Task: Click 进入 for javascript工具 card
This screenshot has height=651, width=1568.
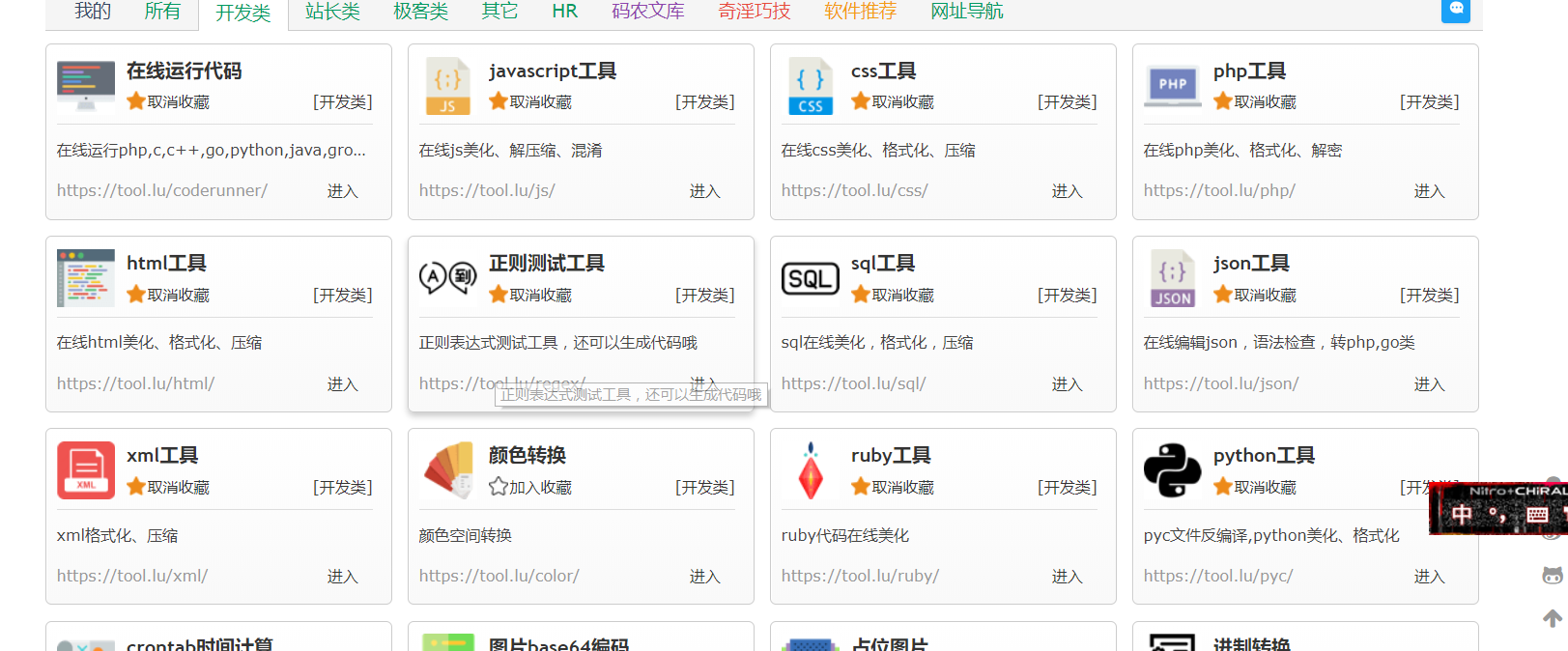Action: point(704,191)
